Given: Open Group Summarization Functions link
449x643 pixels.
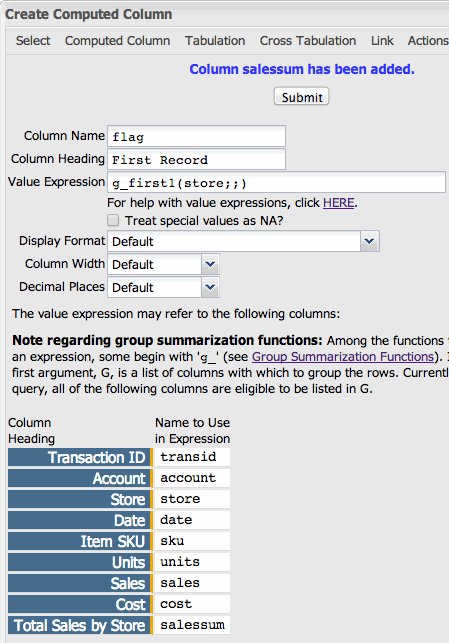Looking at the screenshot, I should point(343,357).
